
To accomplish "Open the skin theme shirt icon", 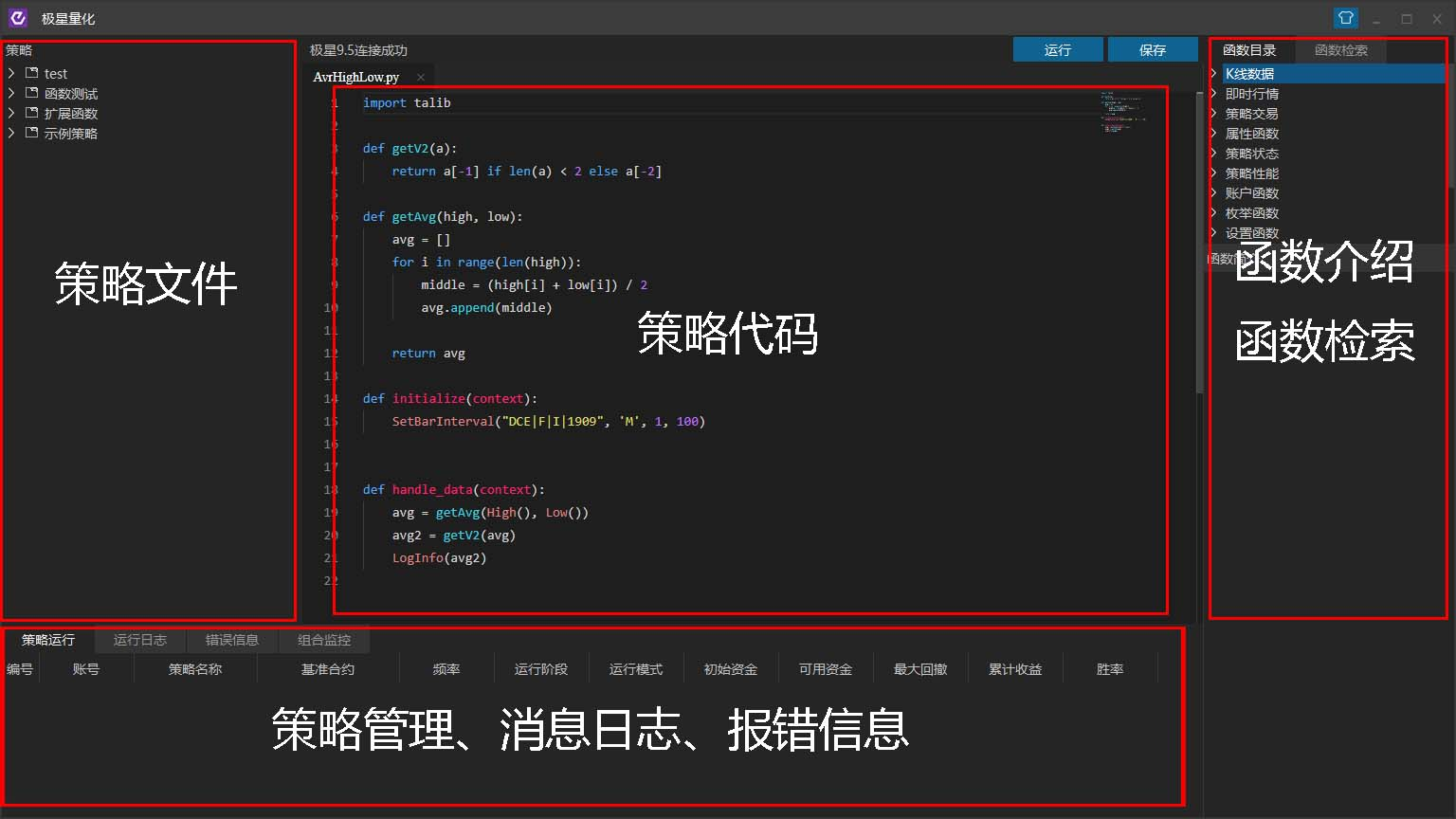I will tap(1345, 18).
